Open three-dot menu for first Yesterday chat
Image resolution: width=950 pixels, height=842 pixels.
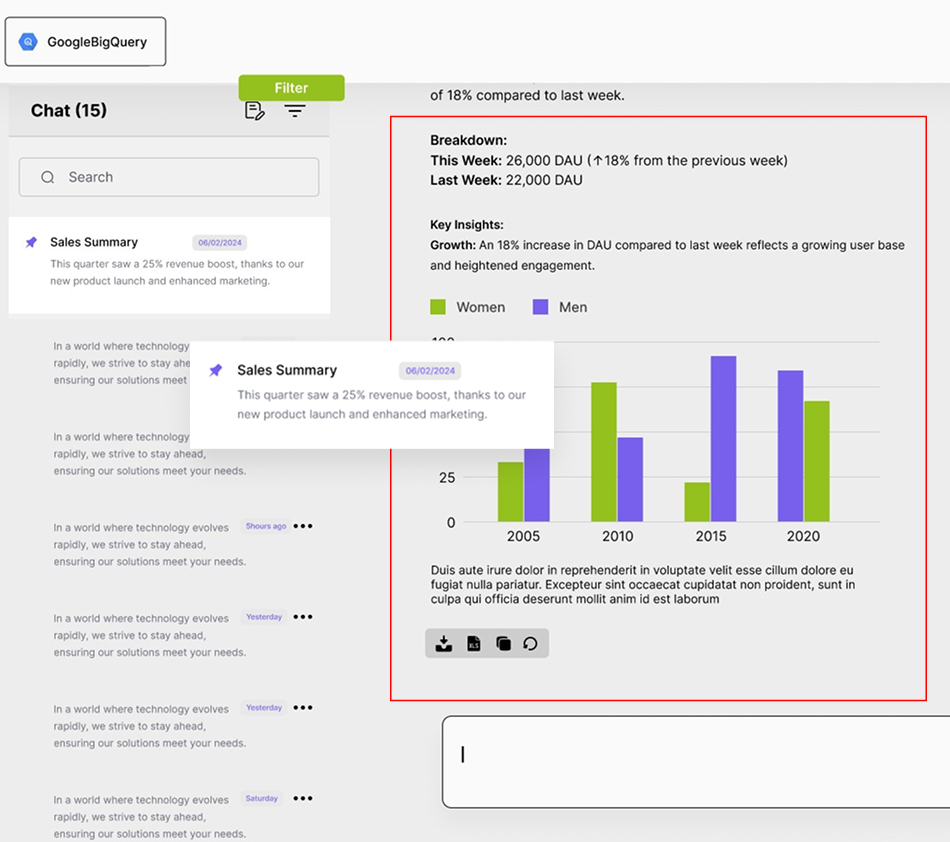coord(303,617)
